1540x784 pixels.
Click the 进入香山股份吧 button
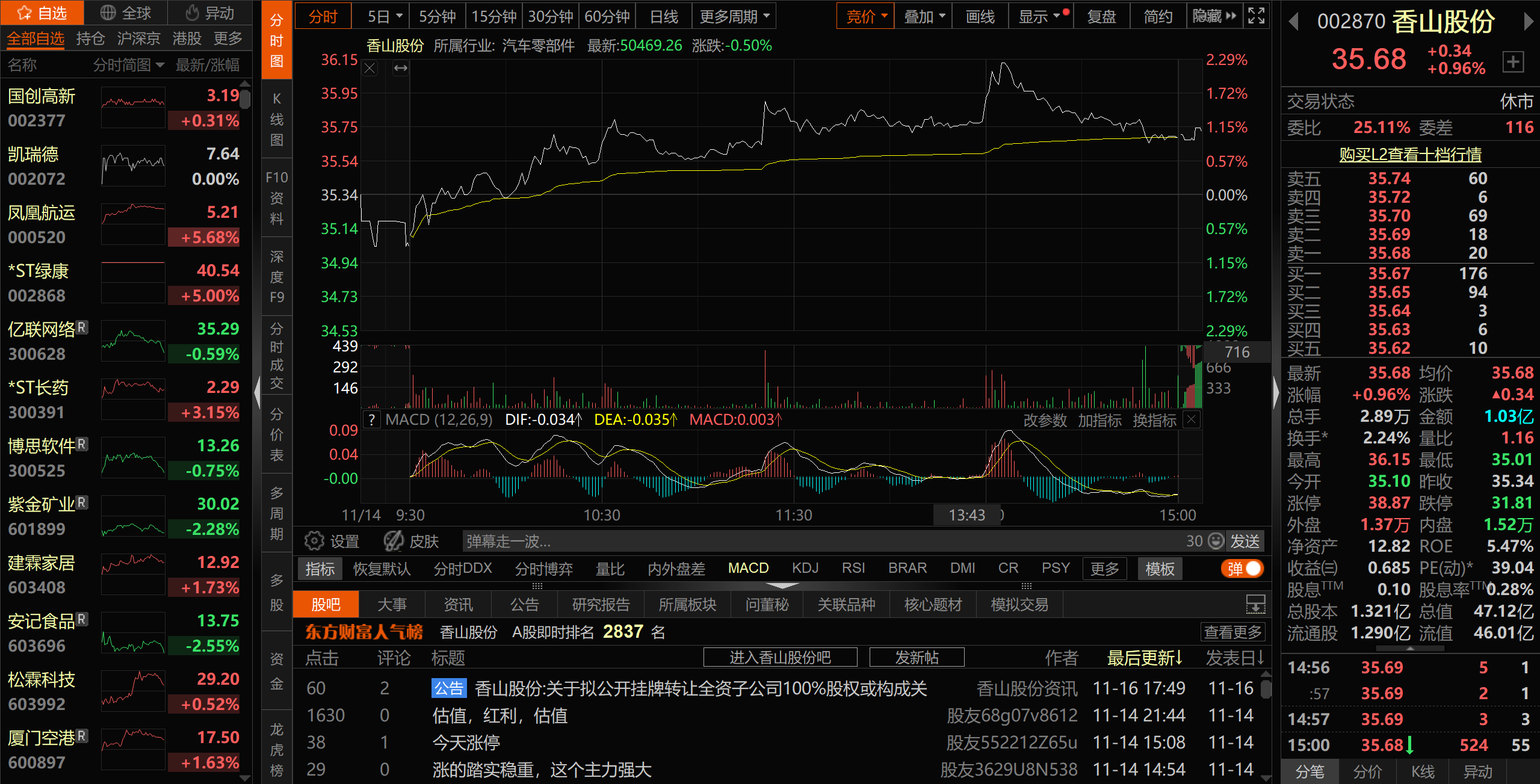780,658
